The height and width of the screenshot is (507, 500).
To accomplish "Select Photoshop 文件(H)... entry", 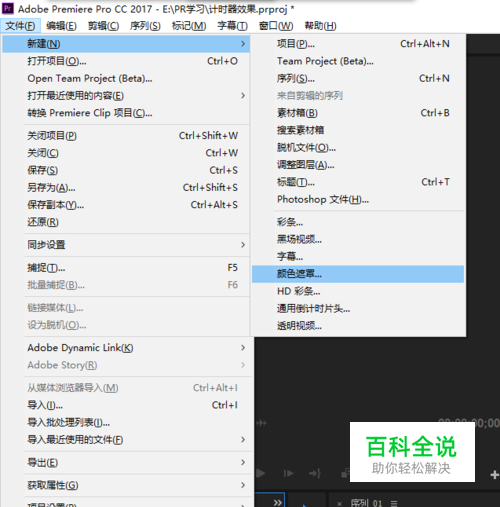I will pos(358,199).
